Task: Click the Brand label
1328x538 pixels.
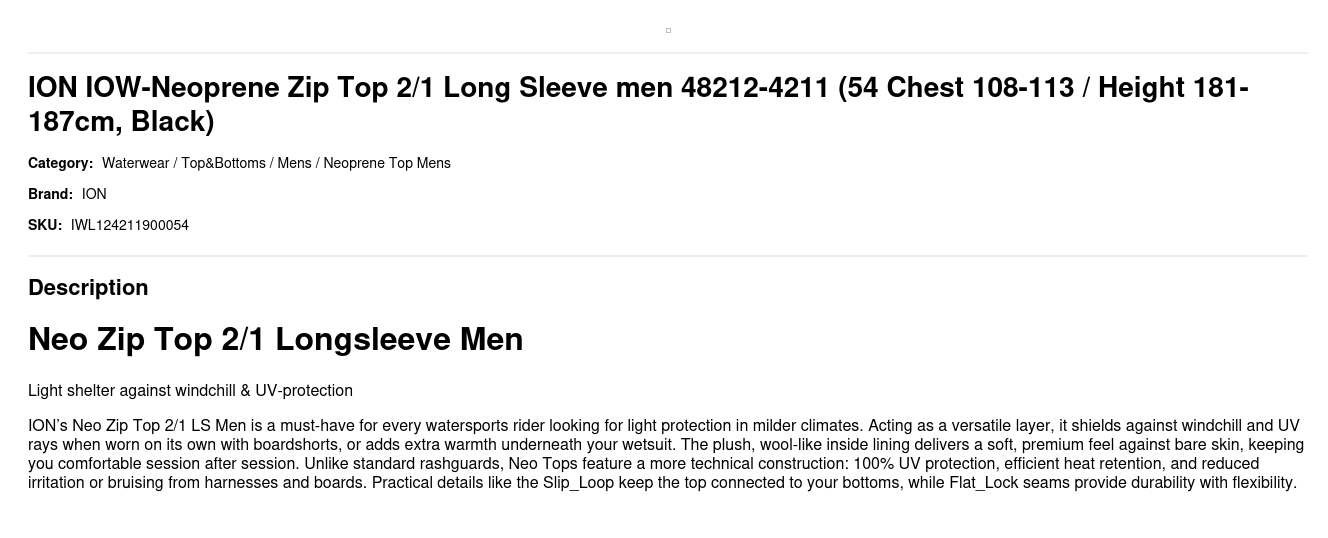Action: tap(50, 194)
